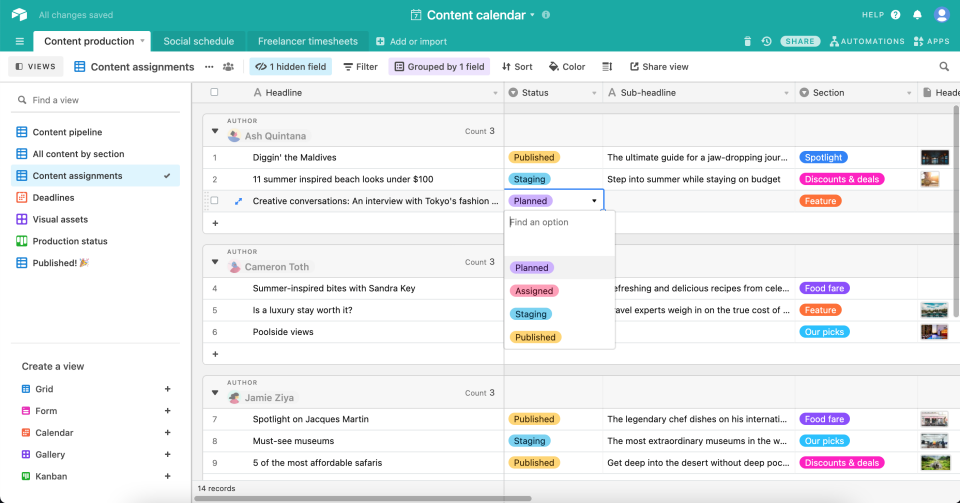Viewport: 960px width, 503px height.
Task: Open the Headline column dropdown arrow
Action: click(x=495, y=93)
